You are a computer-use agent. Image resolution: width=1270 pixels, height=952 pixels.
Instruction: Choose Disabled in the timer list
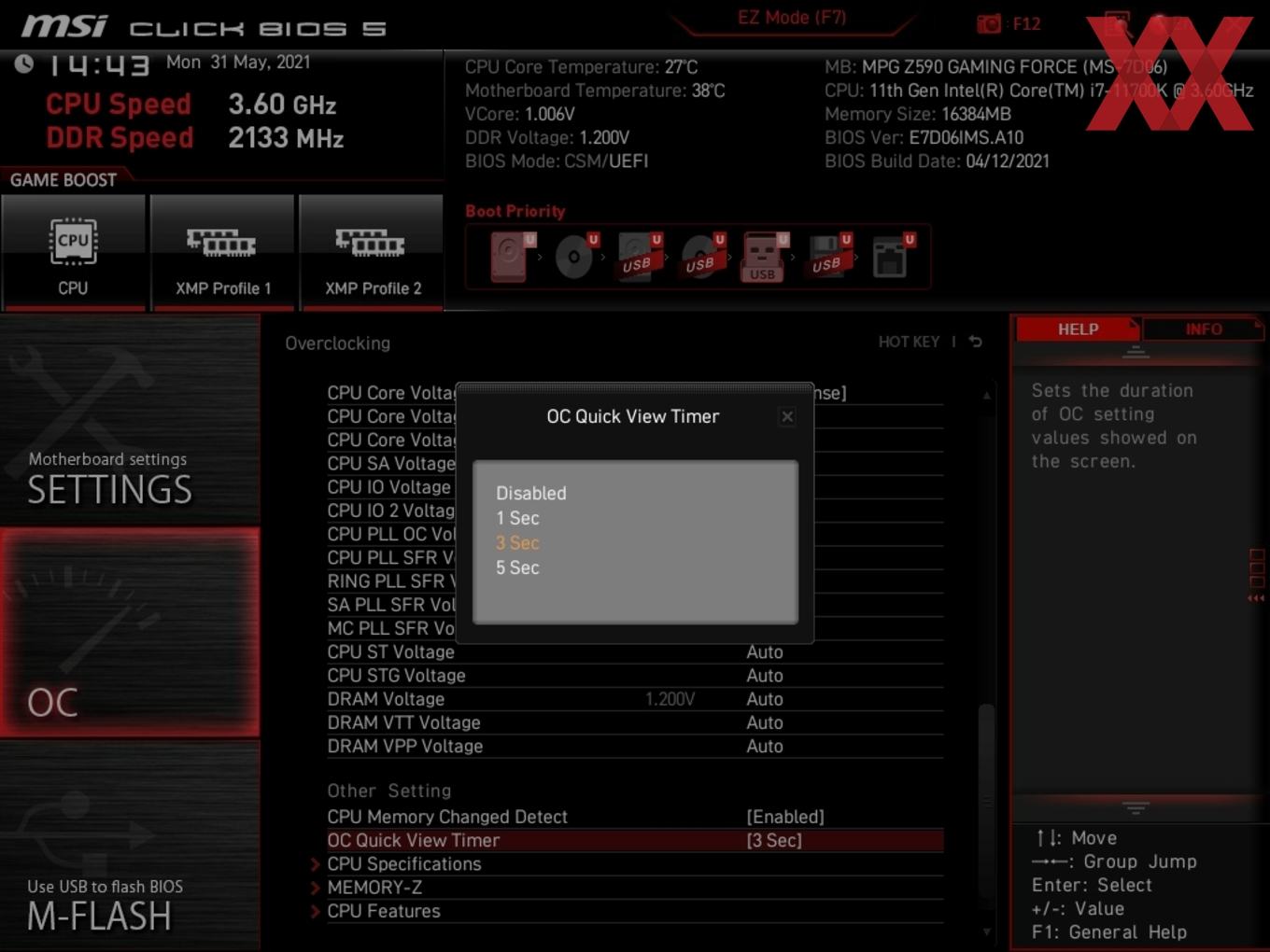coord(530,493)
